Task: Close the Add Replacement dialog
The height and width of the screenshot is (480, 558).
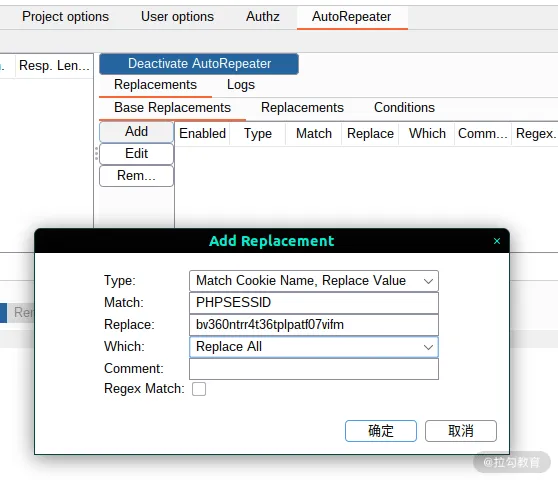Action: click(497, 241)
